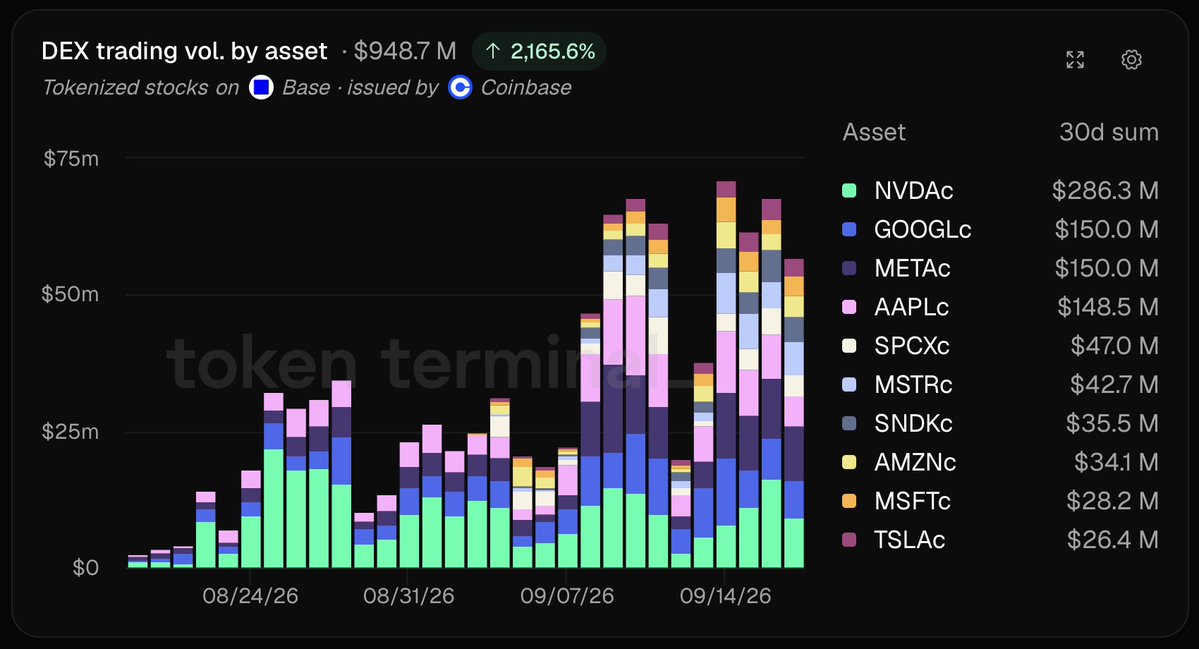Click the $42.7 M value for MSTRc

pos(1113,385)
